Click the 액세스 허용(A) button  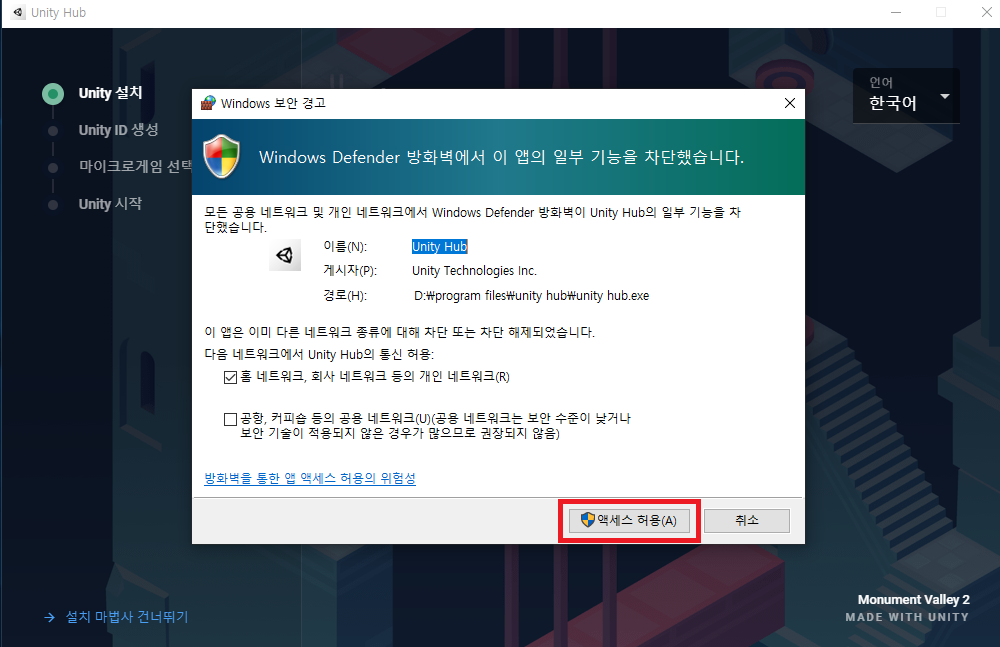click(x=629, y=521)
